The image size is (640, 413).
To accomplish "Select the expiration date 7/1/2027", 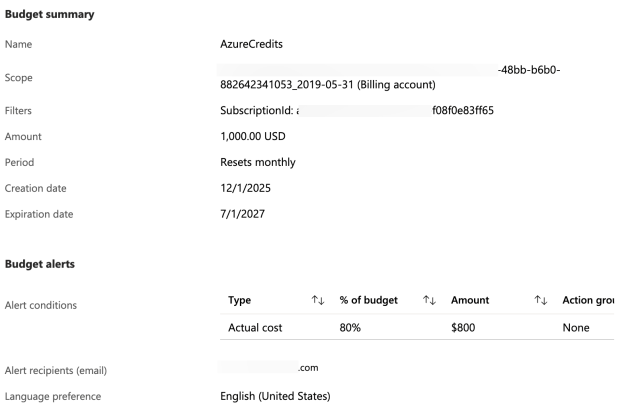I will pyautogui.click(x=241, y=213).
